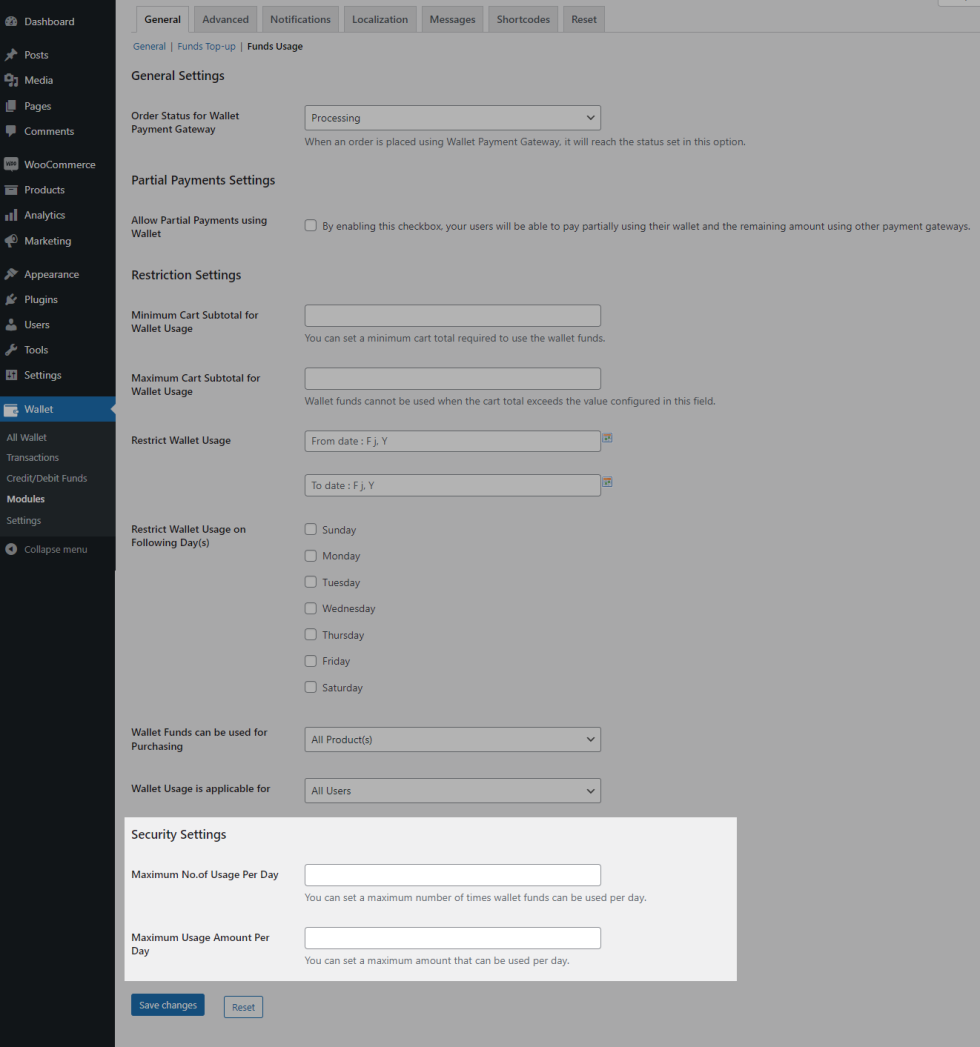Switch to the Notifications tab
Image resolution: width=980 pixels, height=1047 pixels.
click(300, 19)
